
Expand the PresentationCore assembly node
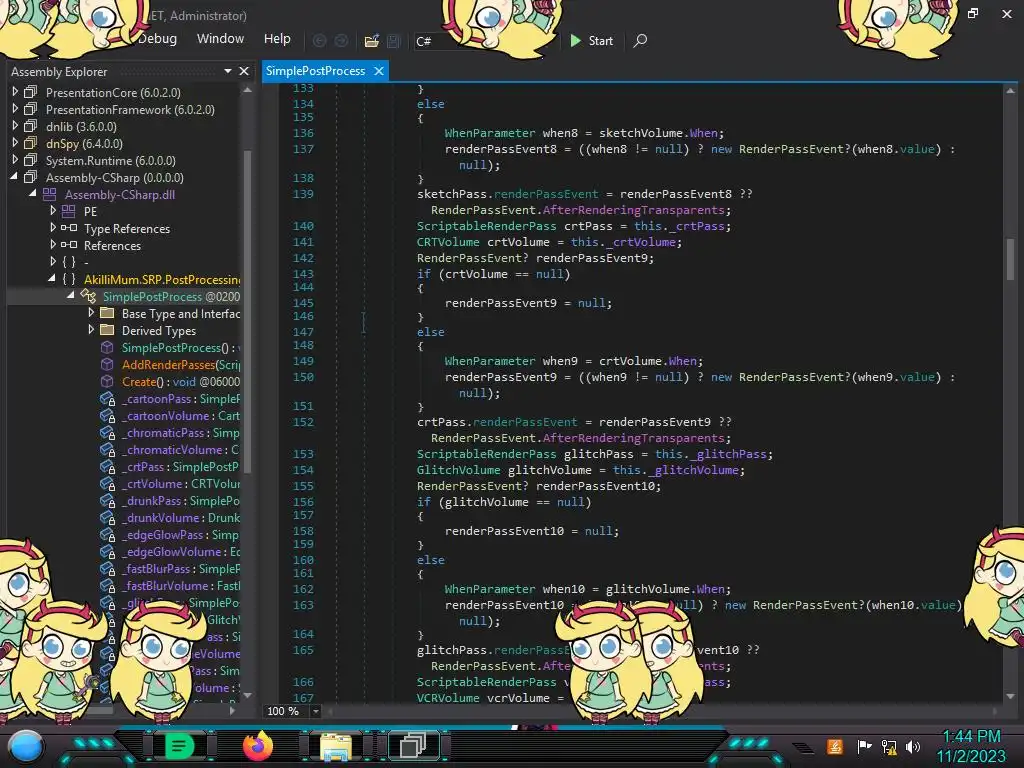pyautogui.click(x=15, y=92)
